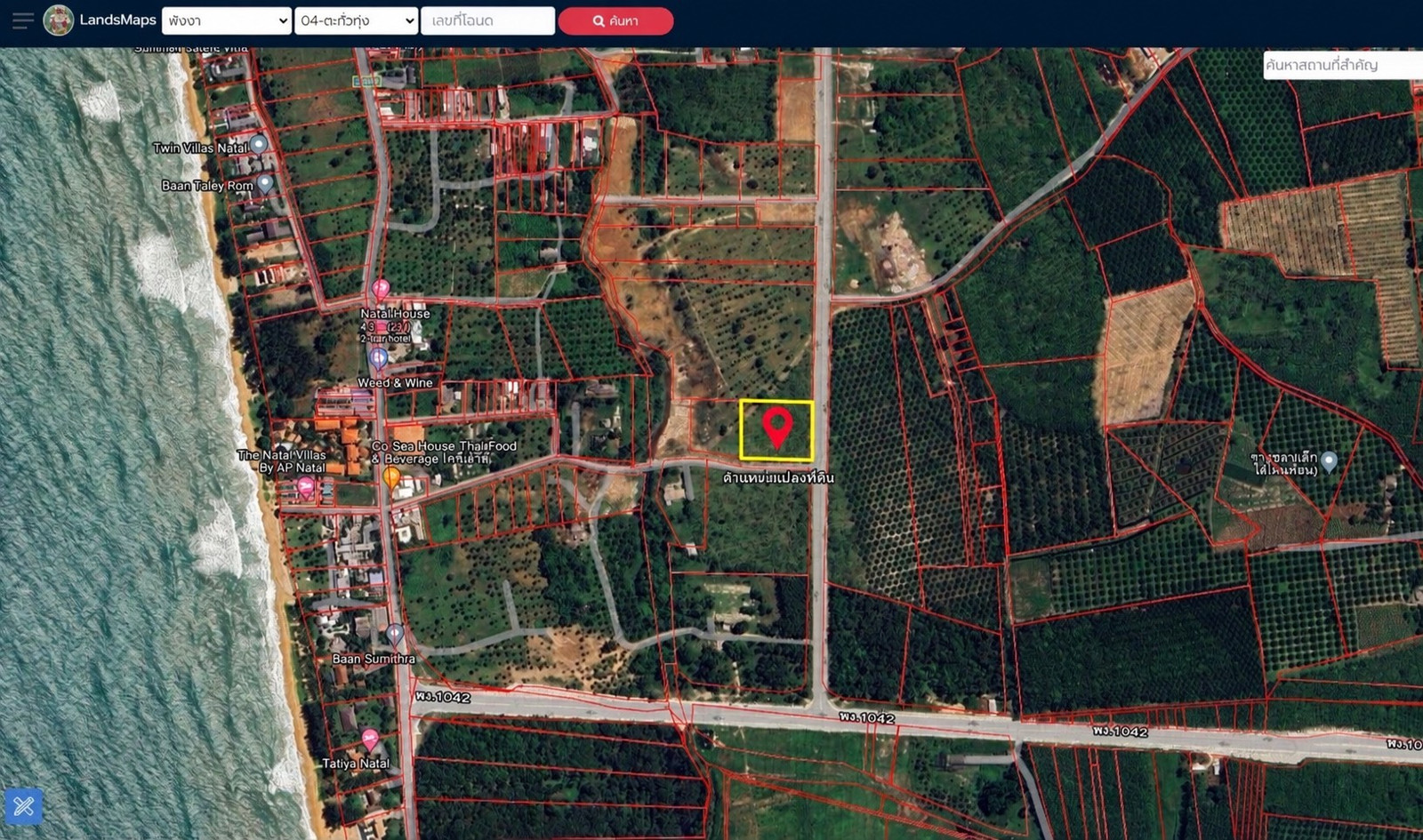Select the Baan Taley Rom map marker
This screenshot has height=840, width=1423.
(x=265, y=184)
